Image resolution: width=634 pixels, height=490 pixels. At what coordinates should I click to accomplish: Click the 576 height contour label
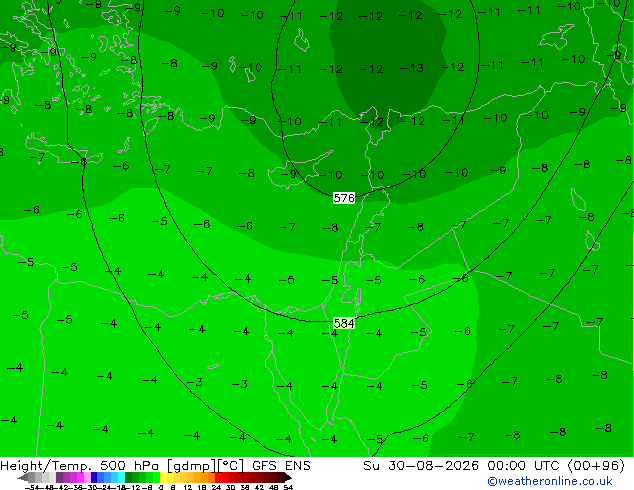tap(344, 198)
